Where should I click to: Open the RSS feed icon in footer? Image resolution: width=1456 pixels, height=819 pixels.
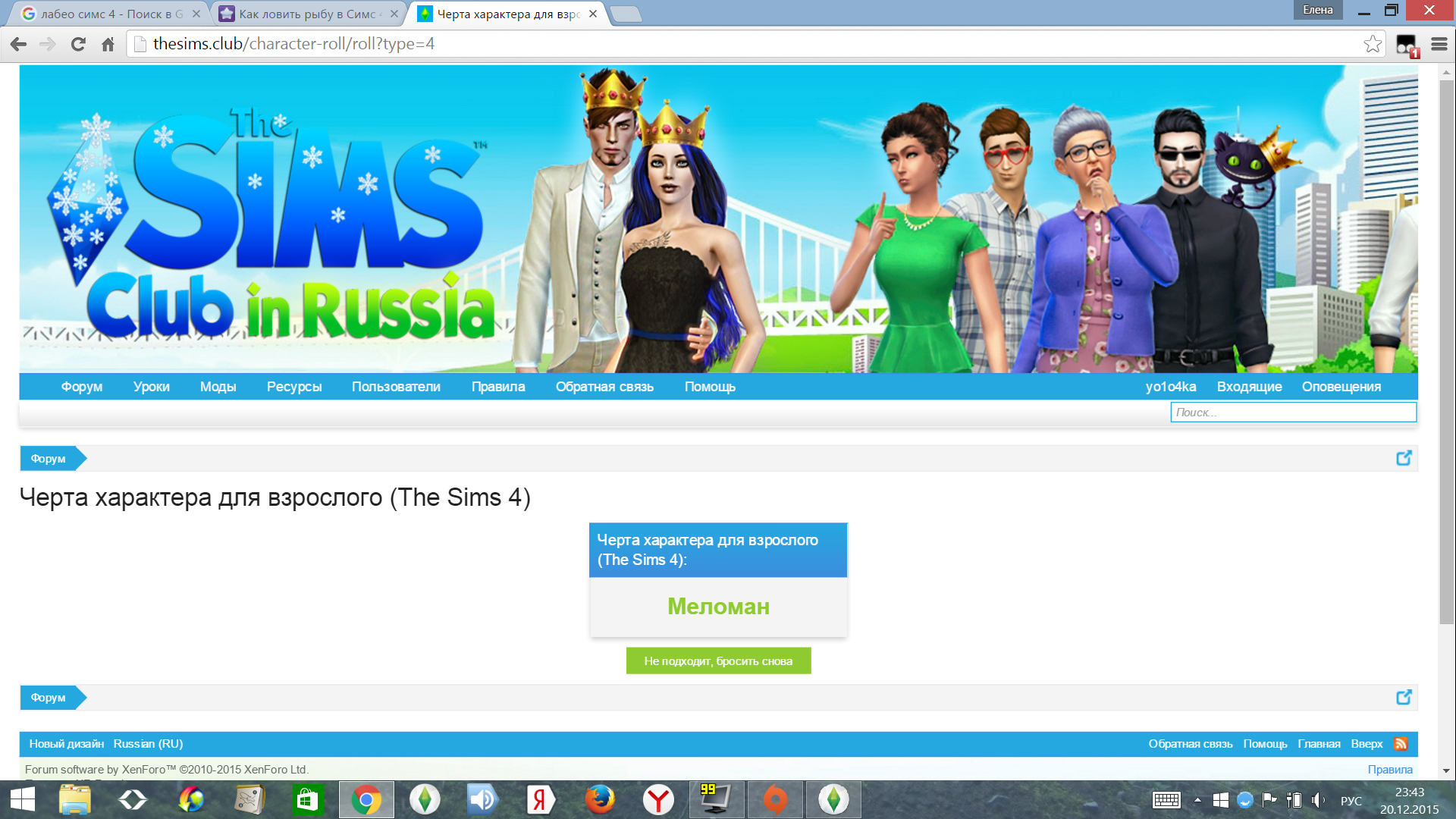(1401, 744)
